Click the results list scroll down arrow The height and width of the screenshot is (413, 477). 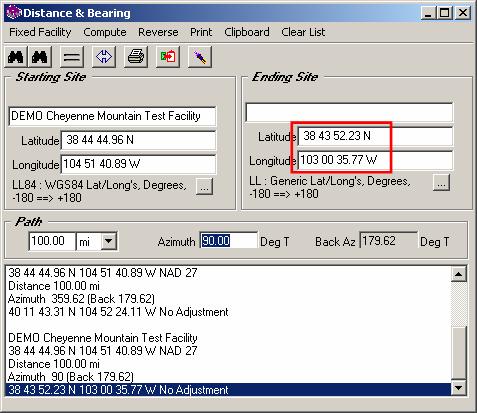(459, 387)
